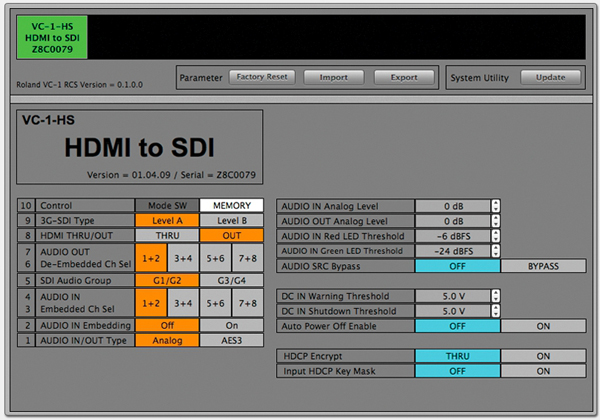
Task: Set Auto Power Off Enable to OFF
Action: click(x=458, y=326)
